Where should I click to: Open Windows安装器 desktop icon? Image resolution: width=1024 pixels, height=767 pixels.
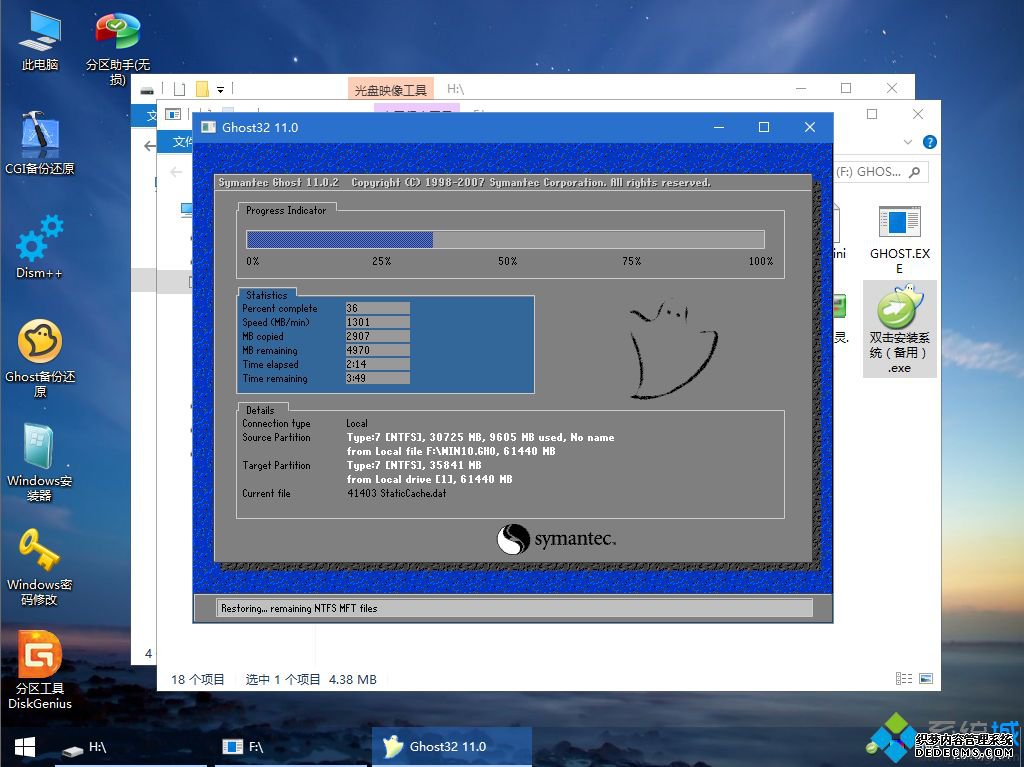click(x=40, y=462)
